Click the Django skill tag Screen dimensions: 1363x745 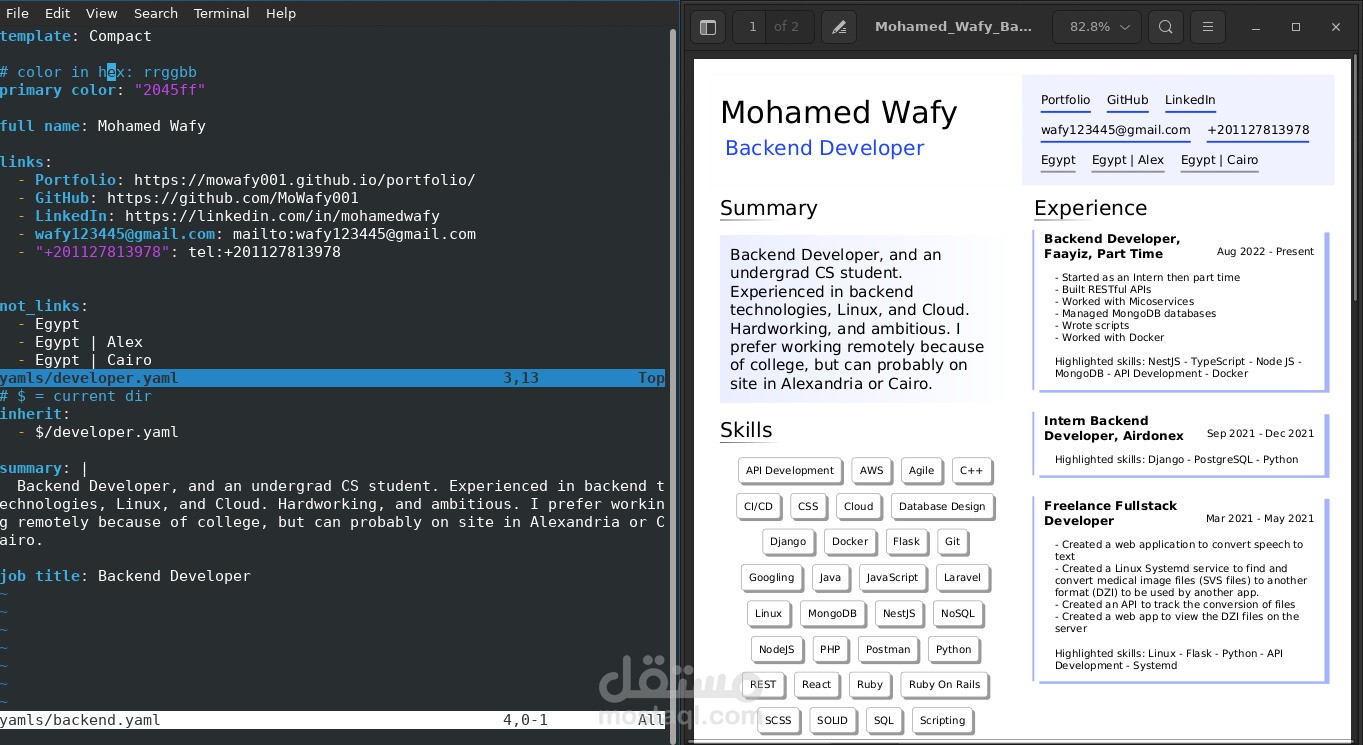[x=787, y=541]
